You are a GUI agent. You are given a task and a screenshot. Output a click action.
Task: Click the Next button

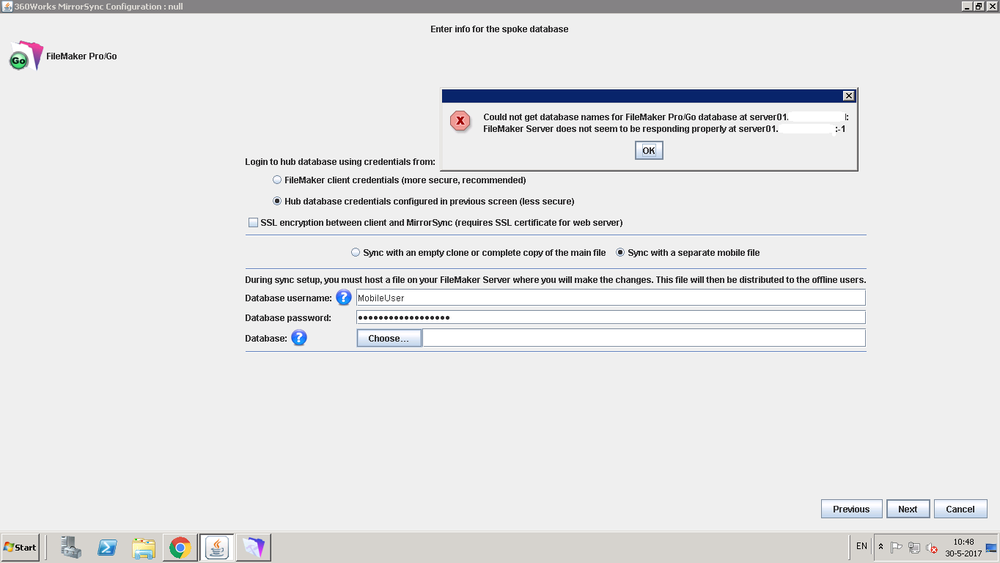(907, 509)
